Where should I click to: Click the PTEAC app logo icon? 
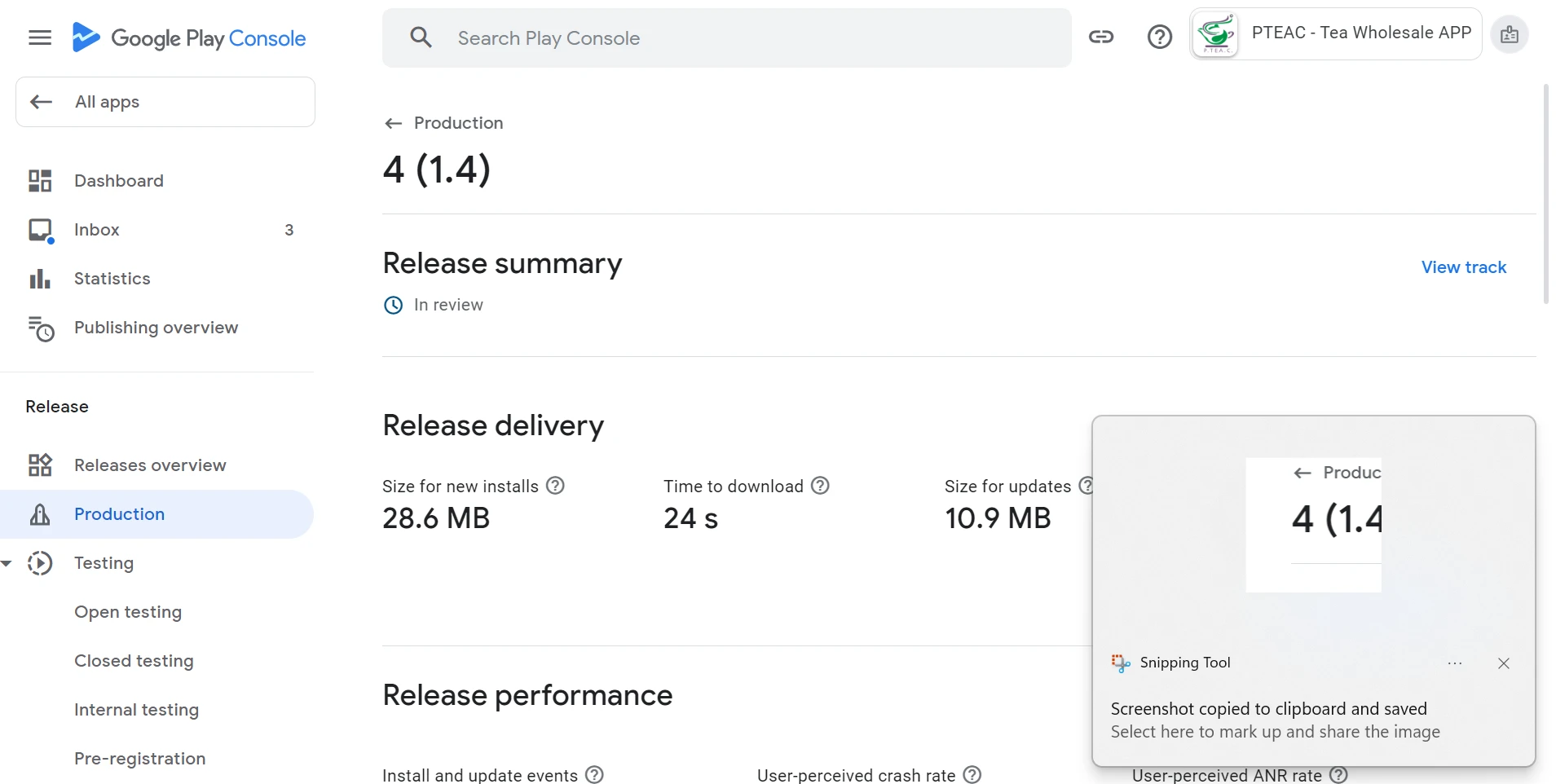[x=1215, y=35]
